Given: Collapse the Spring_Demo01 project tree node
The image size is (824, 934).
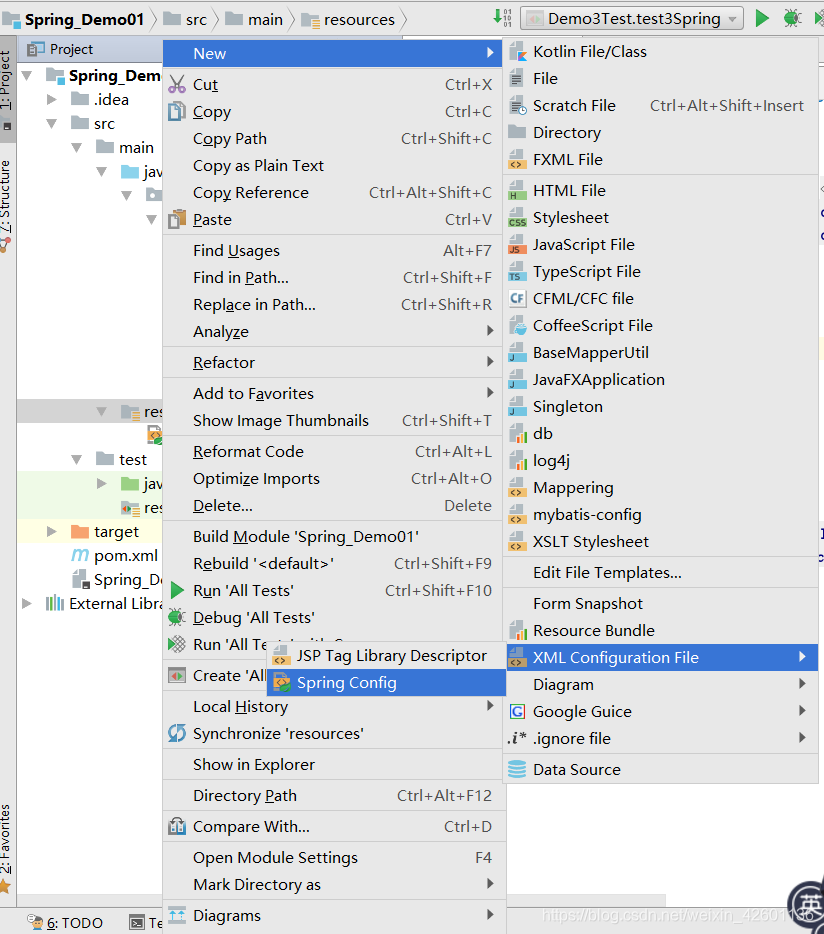Looking at the screenshot, I should (27, 76).
